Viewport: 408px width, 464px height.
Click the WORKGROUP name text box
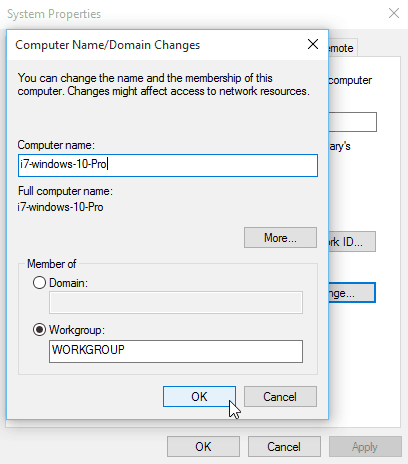[176, 351]
